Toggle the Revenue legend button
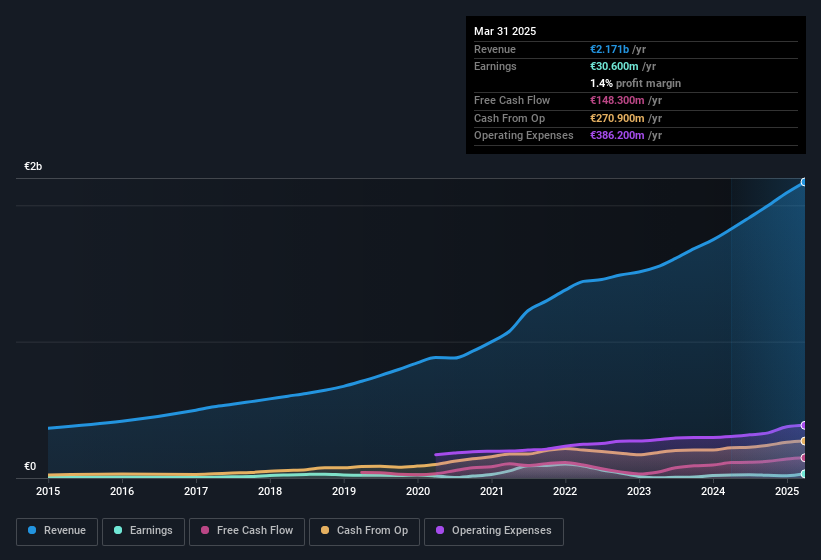821x560 pixels. click(x=57, y=532)
